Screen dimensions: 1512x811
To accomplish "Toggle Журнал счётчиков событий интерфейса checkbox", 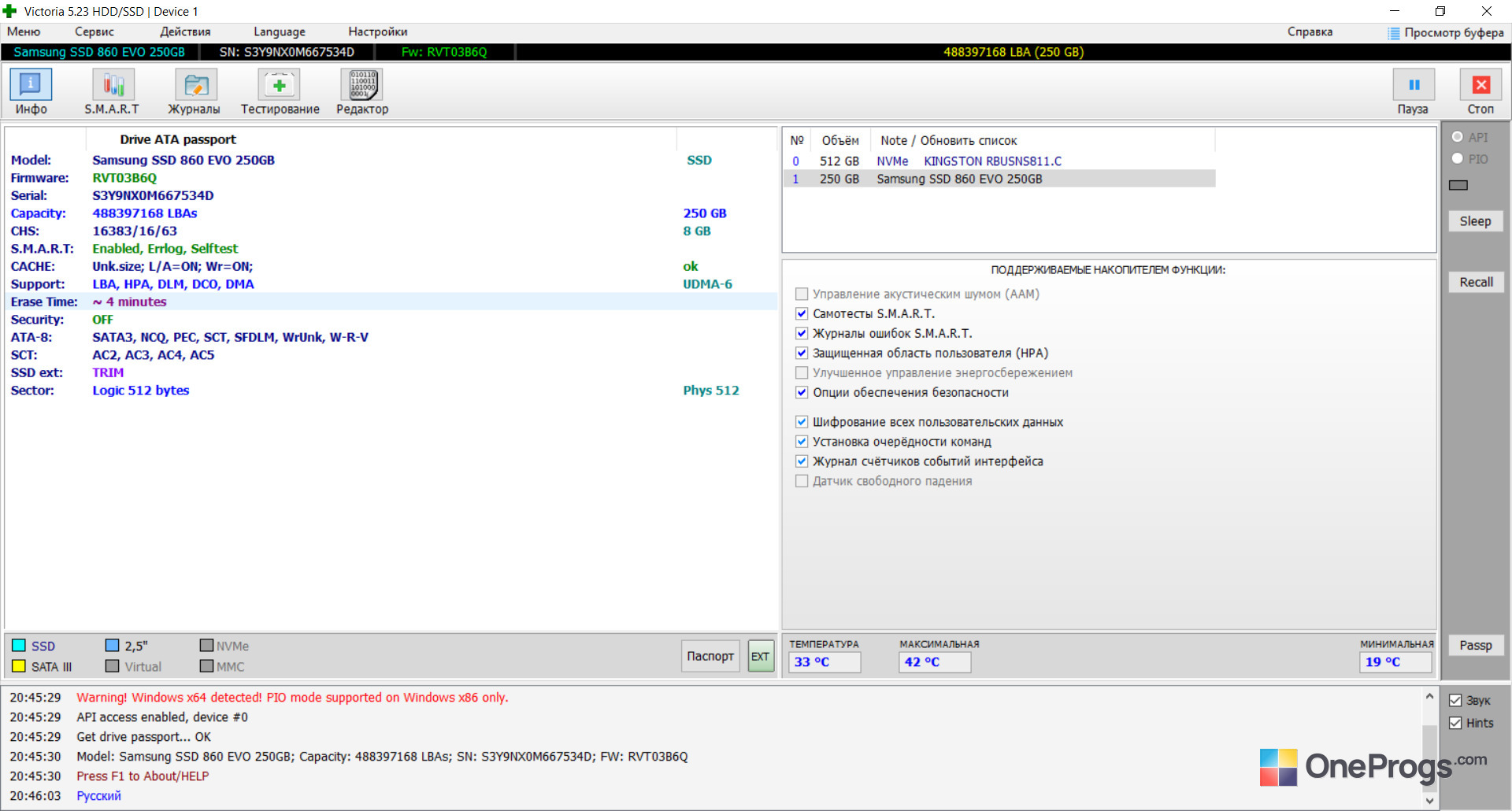I will pos(802,461).
